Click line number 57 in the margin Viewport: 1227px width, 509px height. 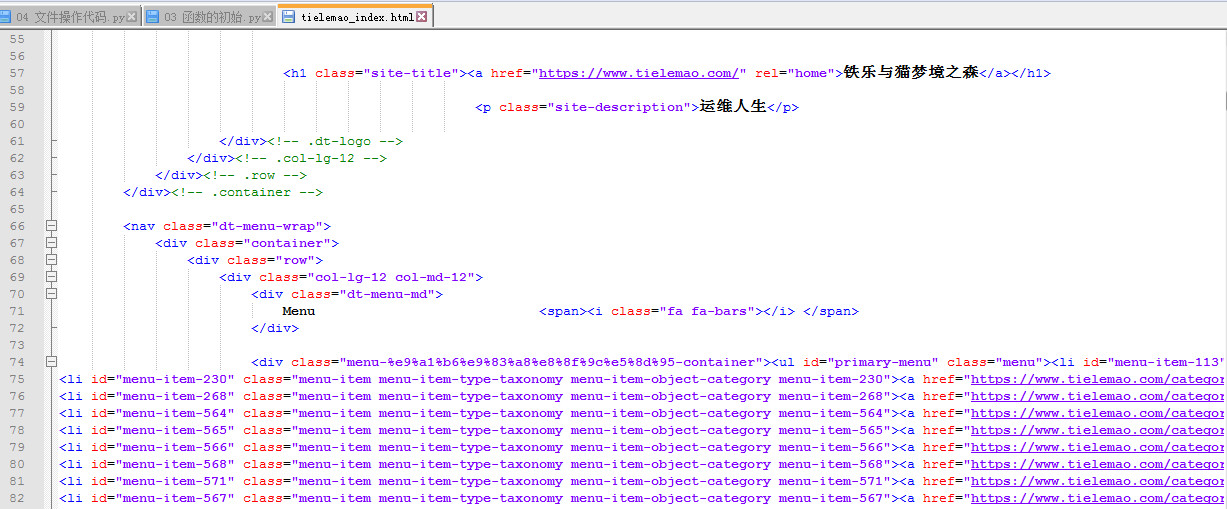click(16, 73)
